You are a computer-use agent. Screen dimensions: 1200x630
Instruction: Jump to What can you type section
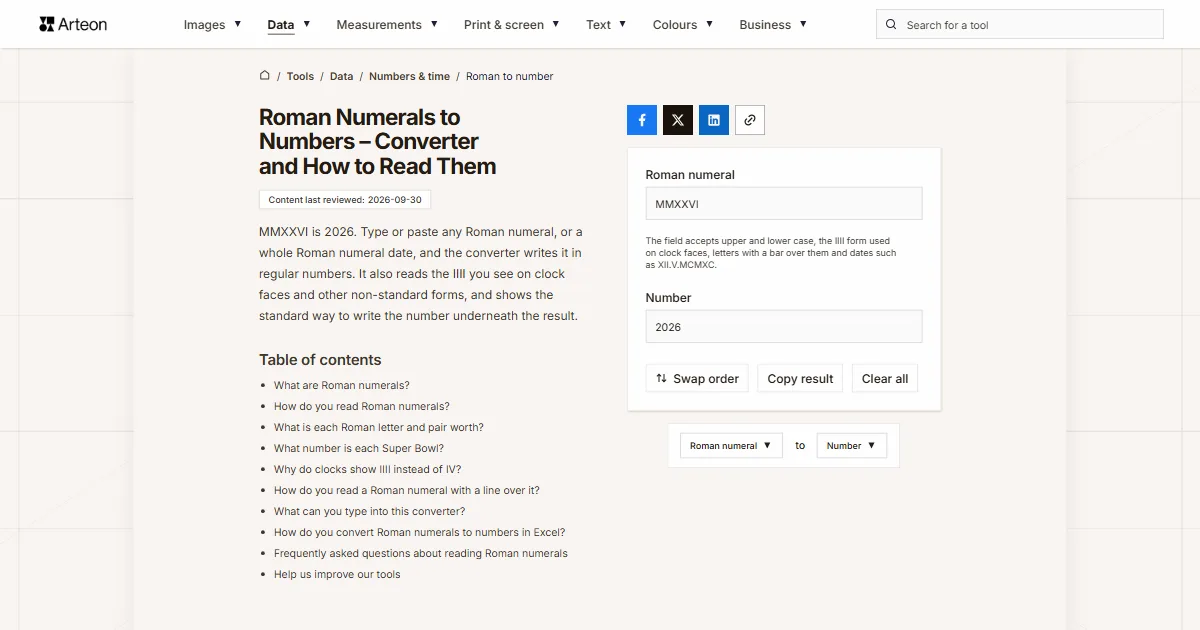(x=370, y=511)
